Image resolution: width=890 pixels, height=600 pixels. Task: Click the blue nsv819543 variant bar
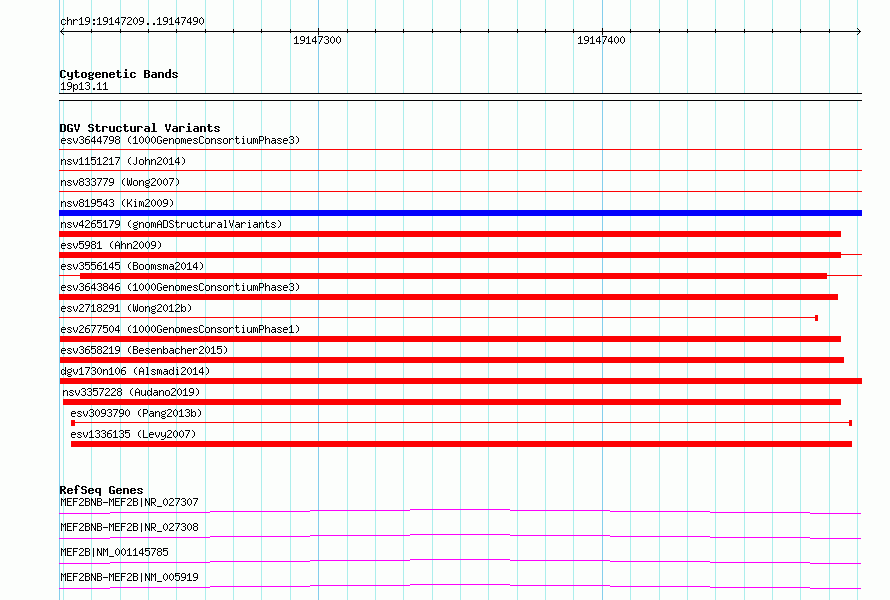coord(460,213)
